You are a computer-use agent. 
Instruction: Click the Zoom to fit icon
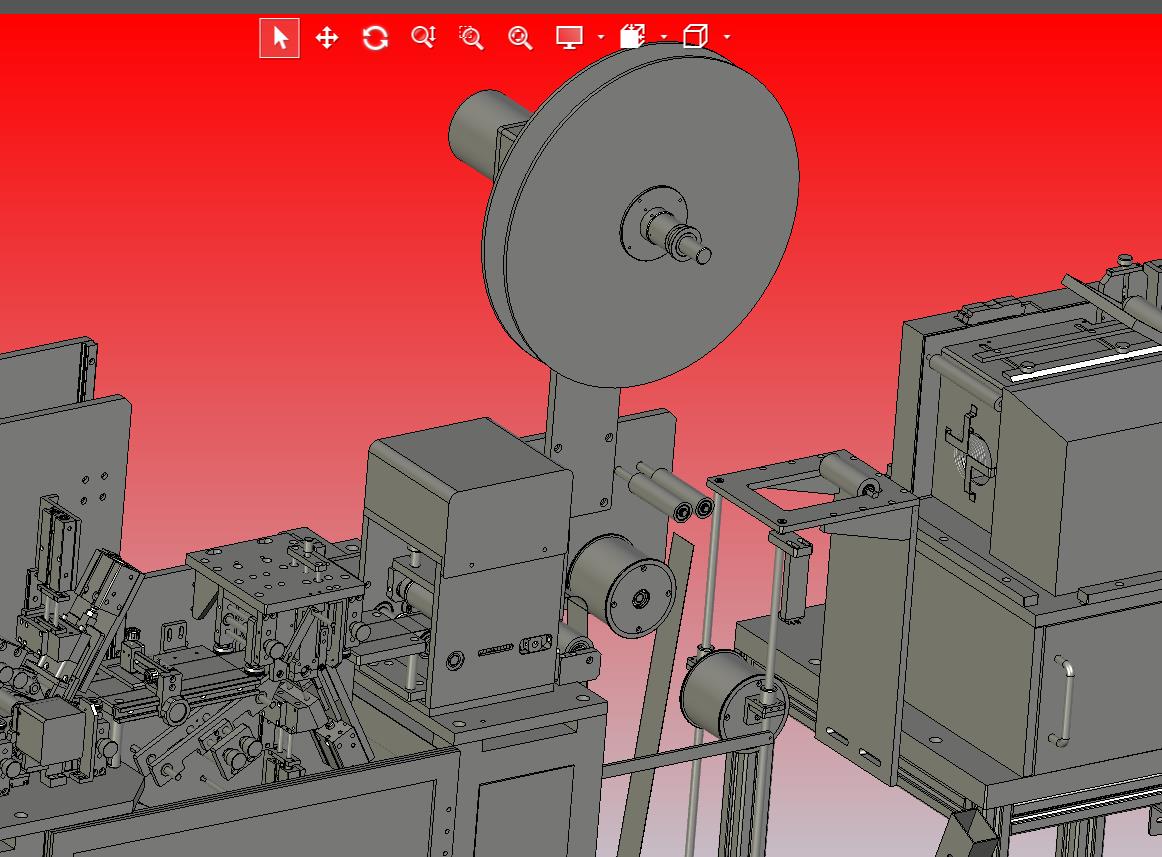pyautogui.click(x=519, y=37)
